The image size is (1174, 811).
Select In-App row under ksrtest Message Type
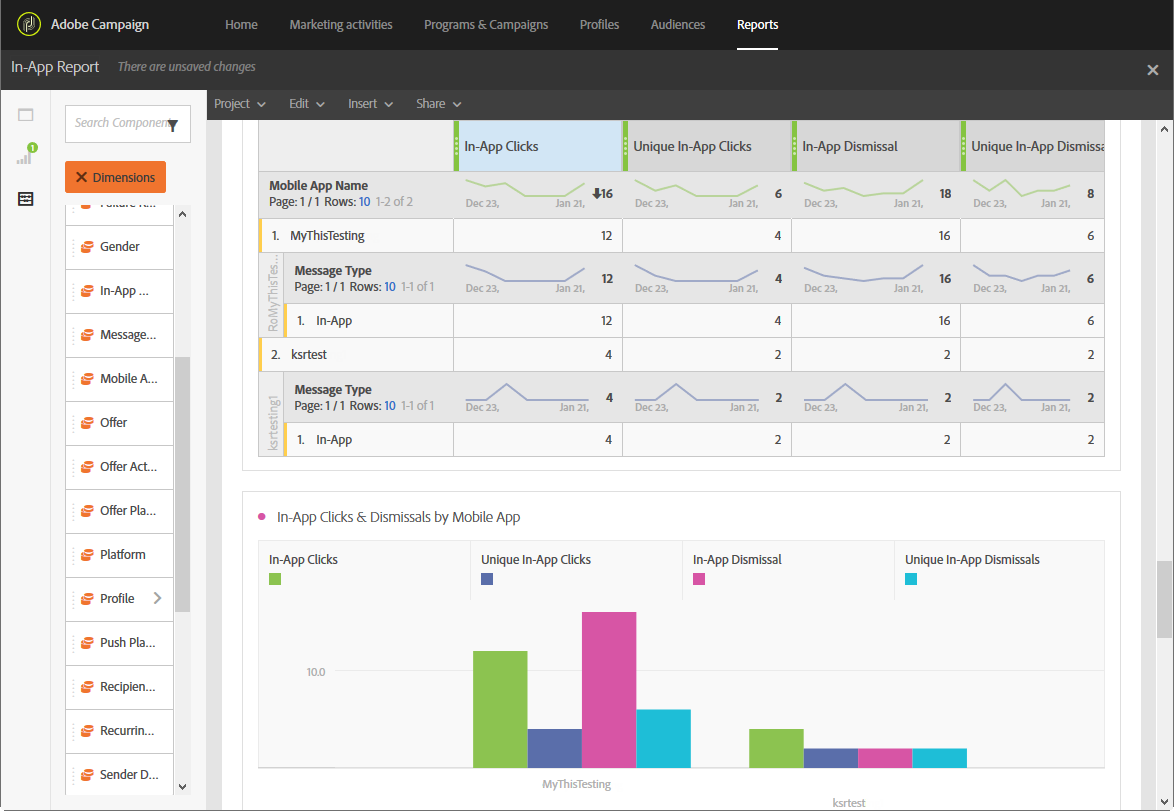click(x=694, y=440)
